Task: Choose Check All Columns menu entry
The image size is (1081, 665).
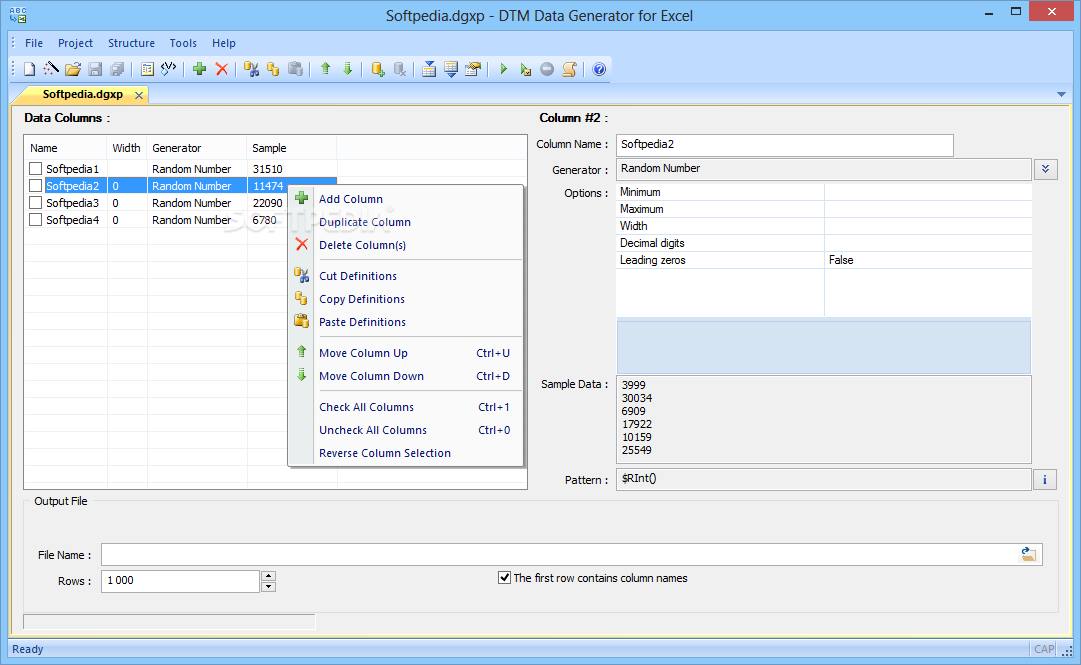Action: (405, 407)
